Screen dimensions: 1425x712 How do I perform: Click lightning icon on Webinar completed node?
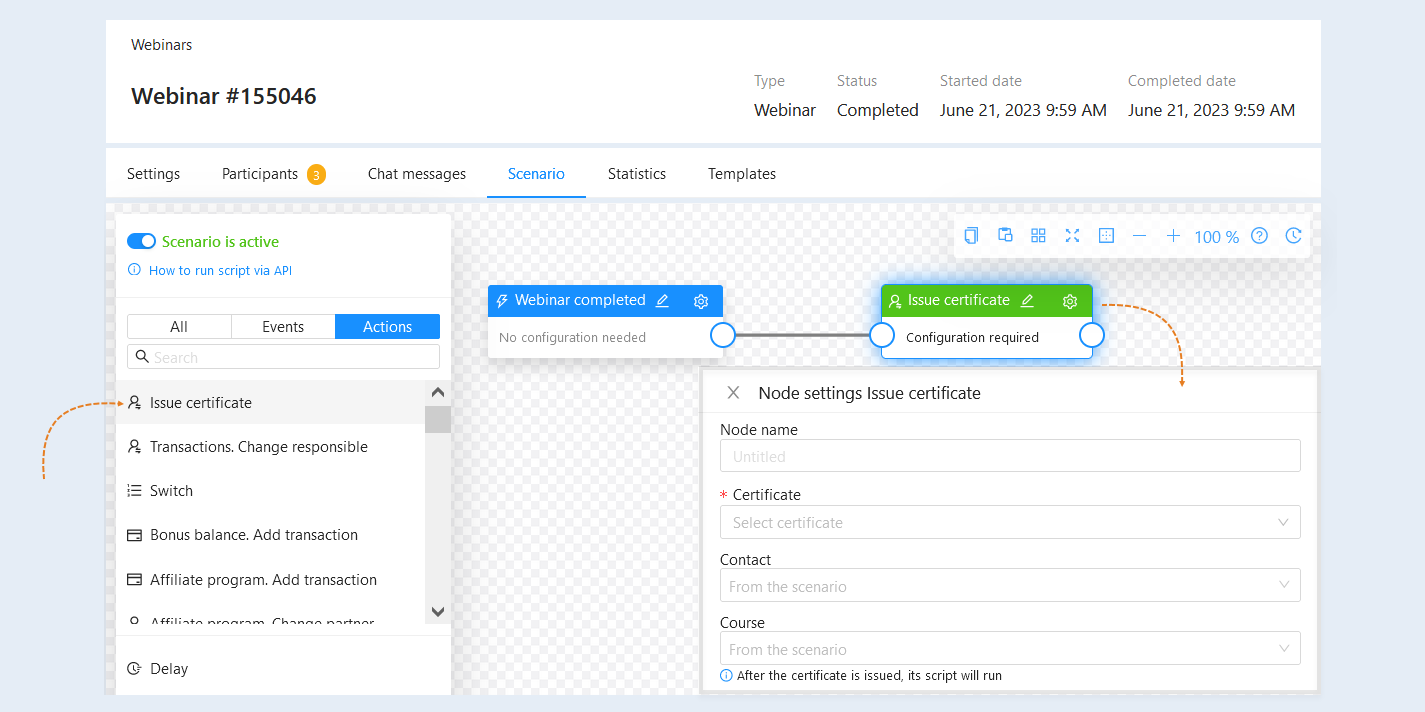point(502,301)
